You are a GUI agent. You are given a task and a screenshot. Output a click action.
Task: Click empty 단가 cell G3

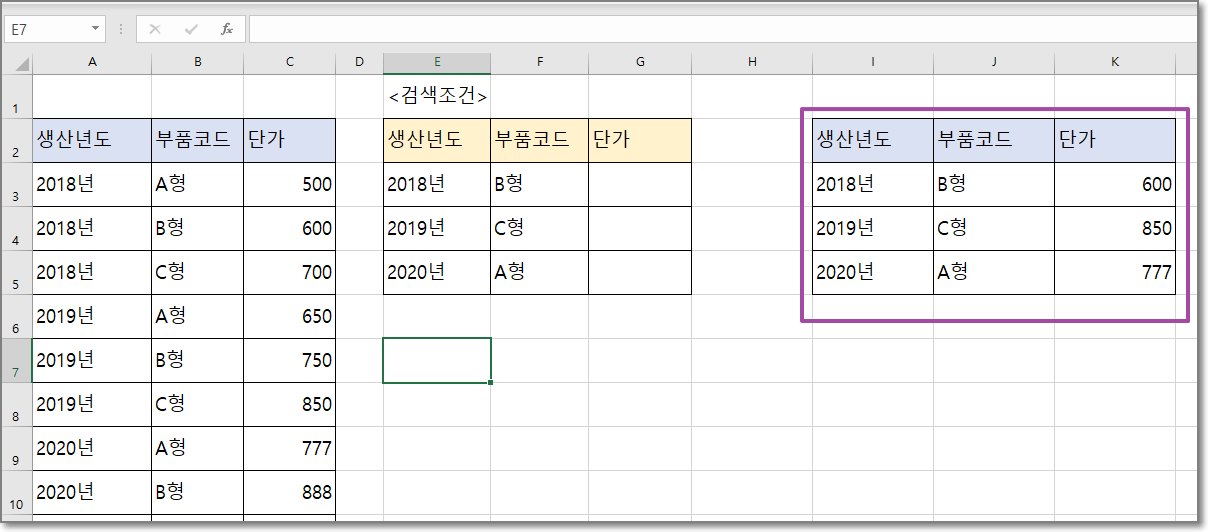pyautogui.click(x=640, y=185)
